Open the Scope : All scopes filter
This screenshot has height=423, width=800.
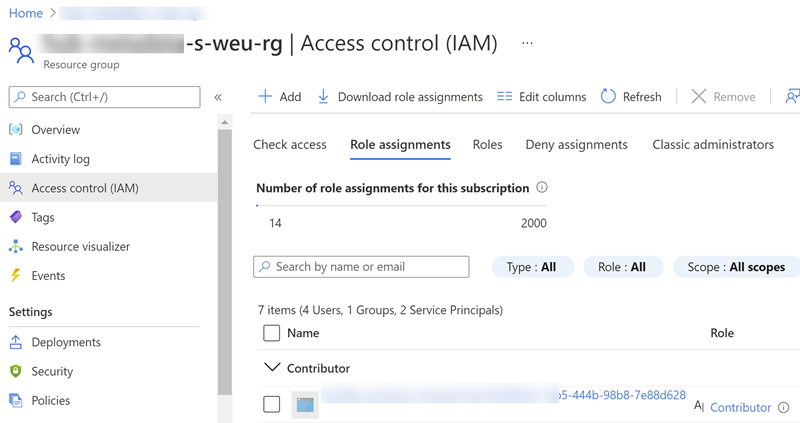(736, 267)
